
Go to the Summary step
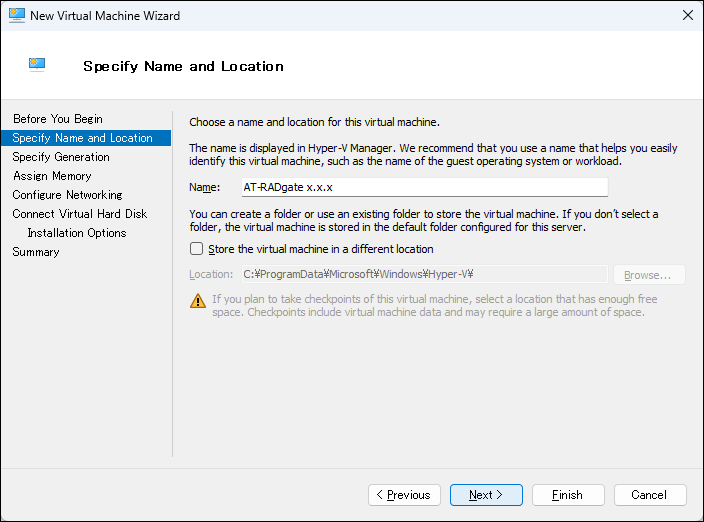[36, 252]
